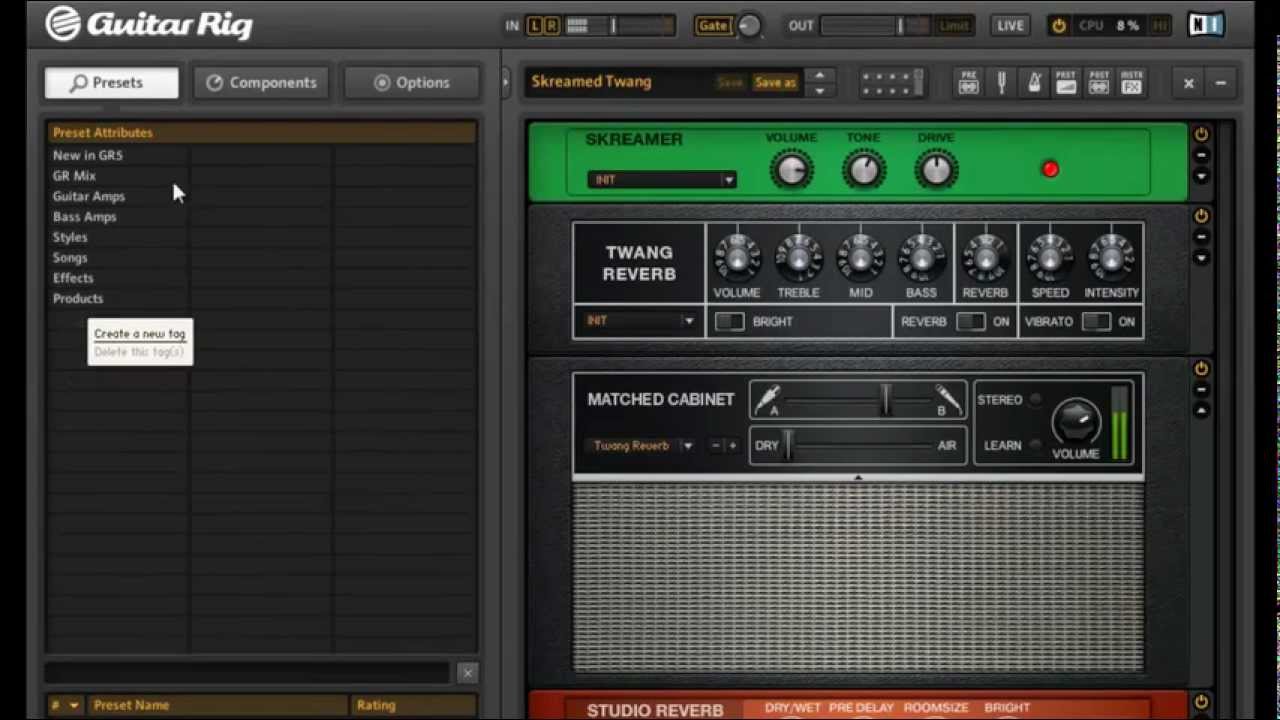Toggle the Reverb ON switch
The image size is (1280, 720).
970,321
